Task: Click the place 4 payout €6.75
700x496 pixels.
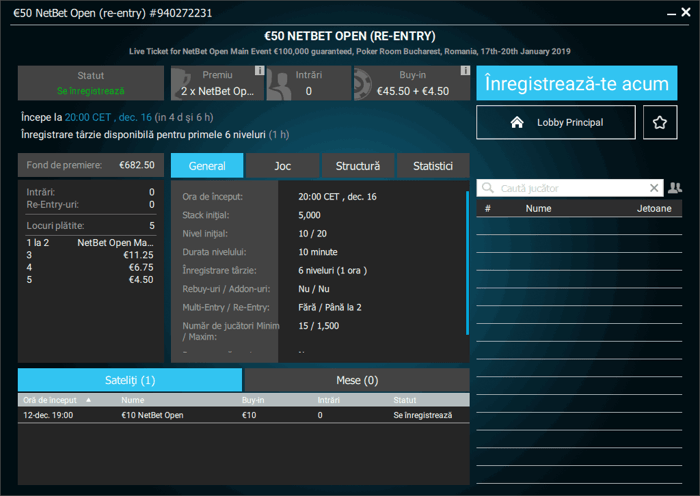Action: tap(90, 267)
